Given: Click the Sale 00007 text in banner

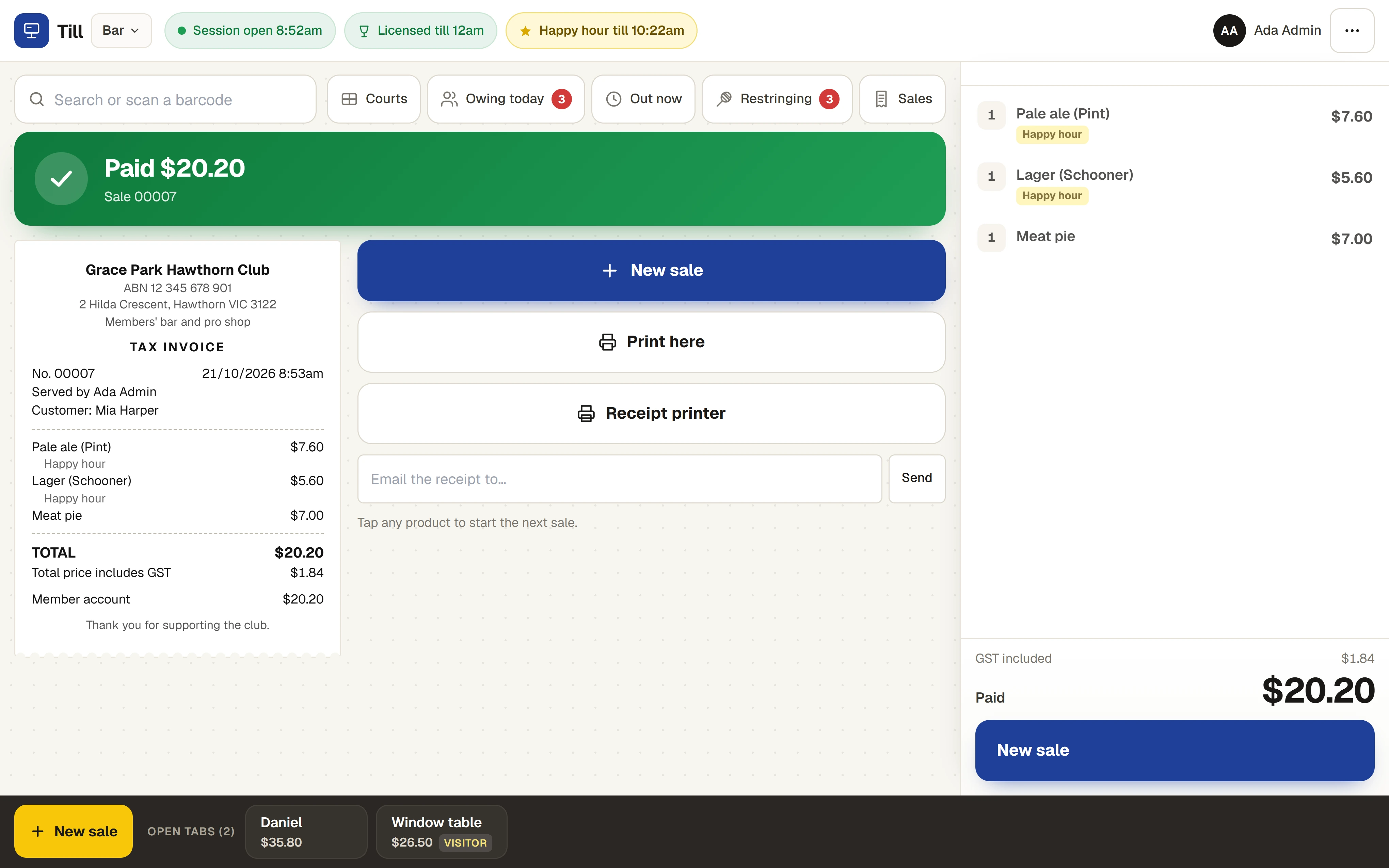Looking at the screenshot, I should [140, 197].
